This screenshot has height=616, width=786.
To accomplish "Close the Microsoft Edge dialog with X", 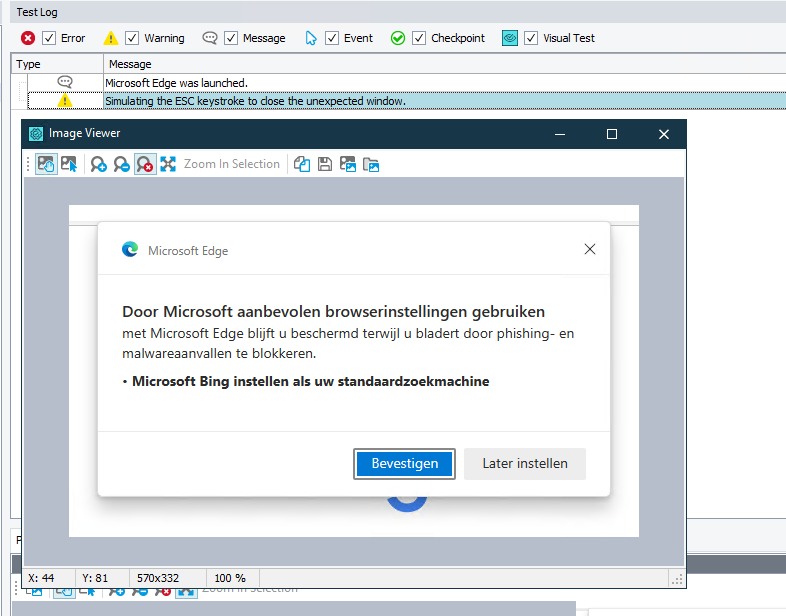I will pyautogui.click(x=590, y=249).
